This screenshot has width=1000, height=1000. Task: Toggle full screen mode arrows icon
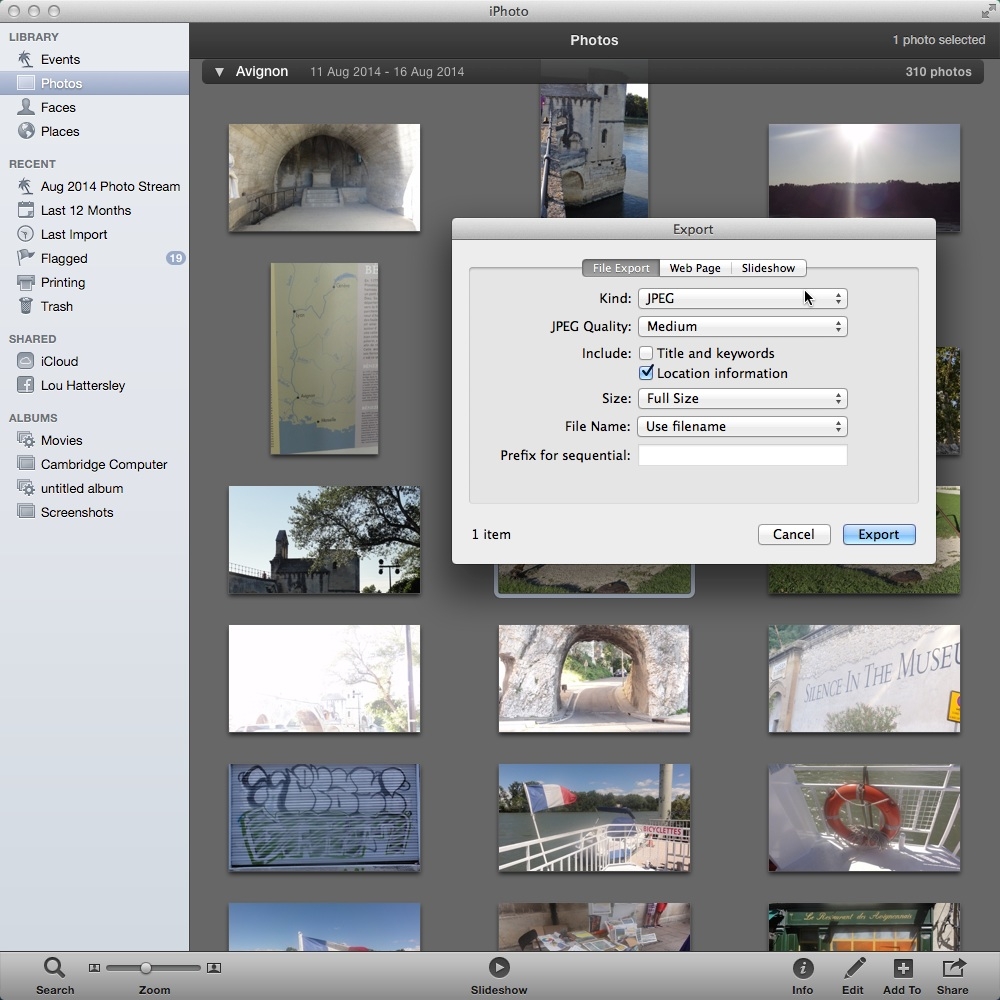tap(987, 11)
